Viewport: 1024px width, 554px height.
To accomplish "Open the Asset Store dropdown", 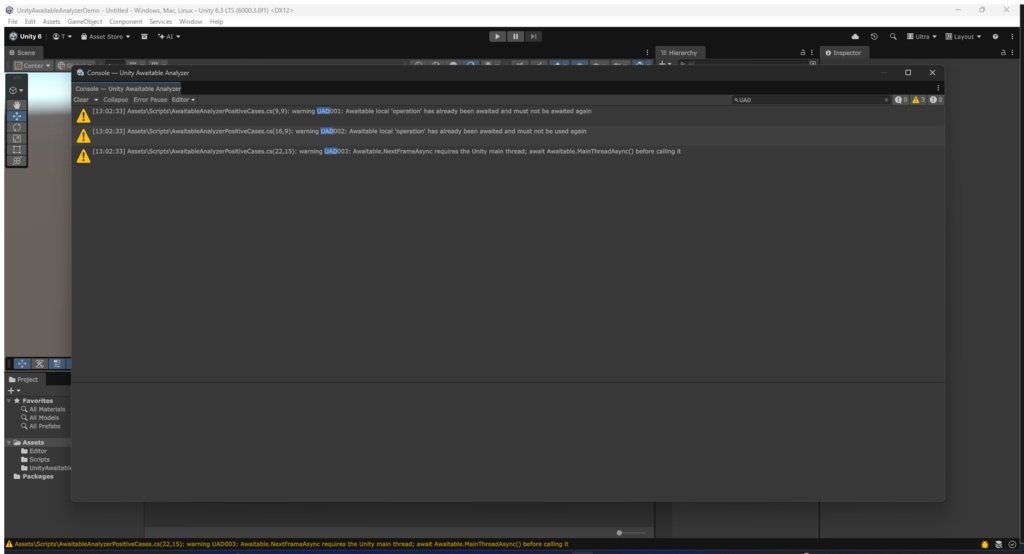I will (106, 37).
